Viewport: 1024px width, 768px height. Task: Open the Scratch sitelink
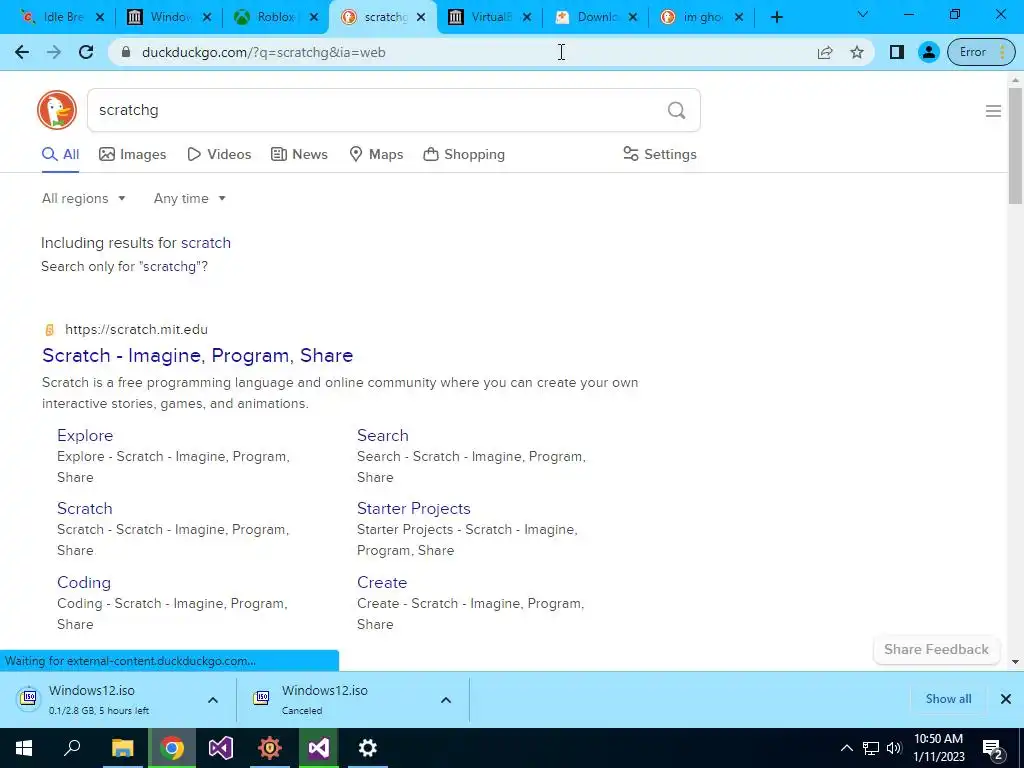pos(84,509)
